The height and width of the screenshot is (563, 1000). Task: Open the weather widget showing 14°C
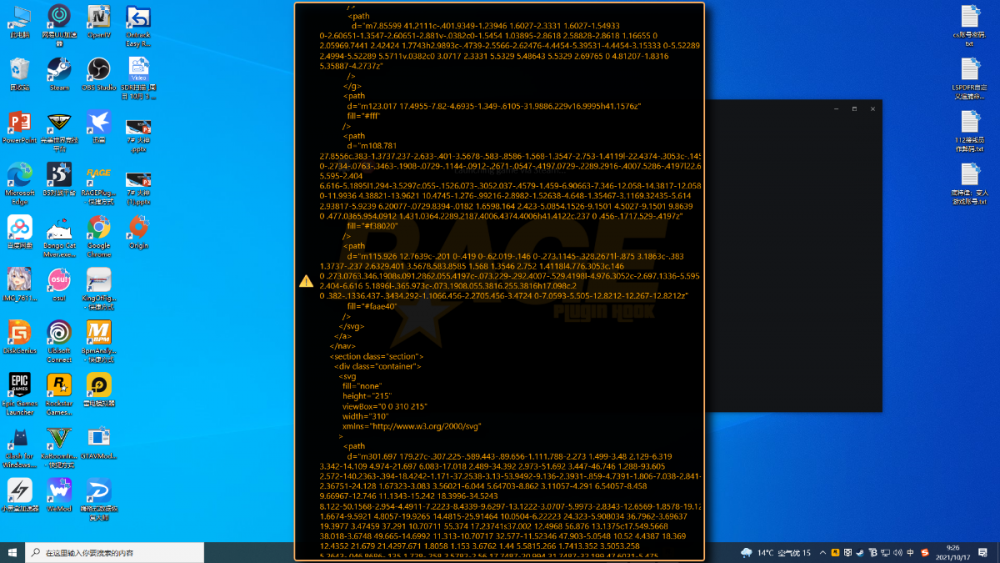click(776, 553)
